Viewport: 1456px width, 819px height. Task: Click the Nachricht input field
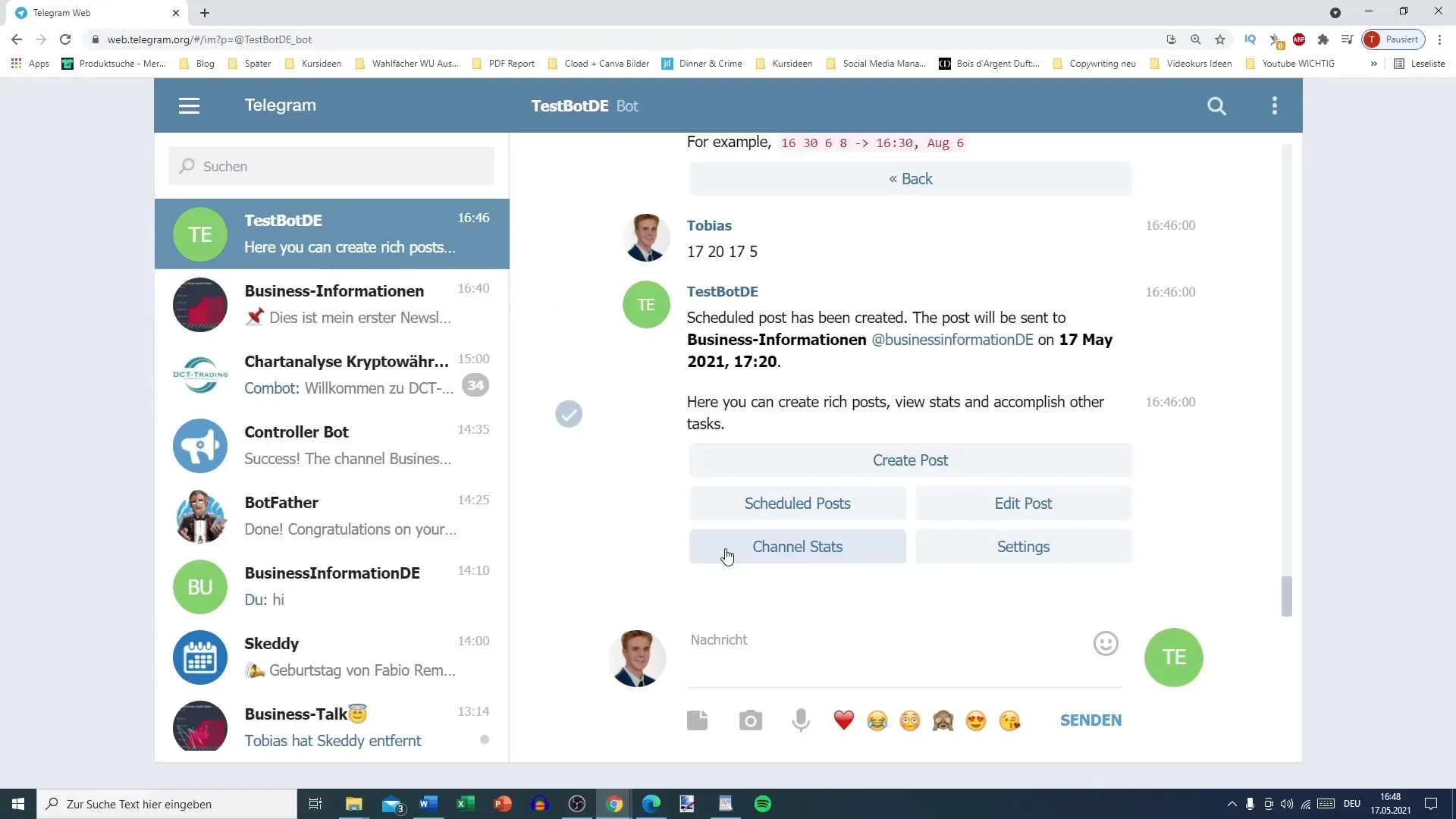[879, 639]
